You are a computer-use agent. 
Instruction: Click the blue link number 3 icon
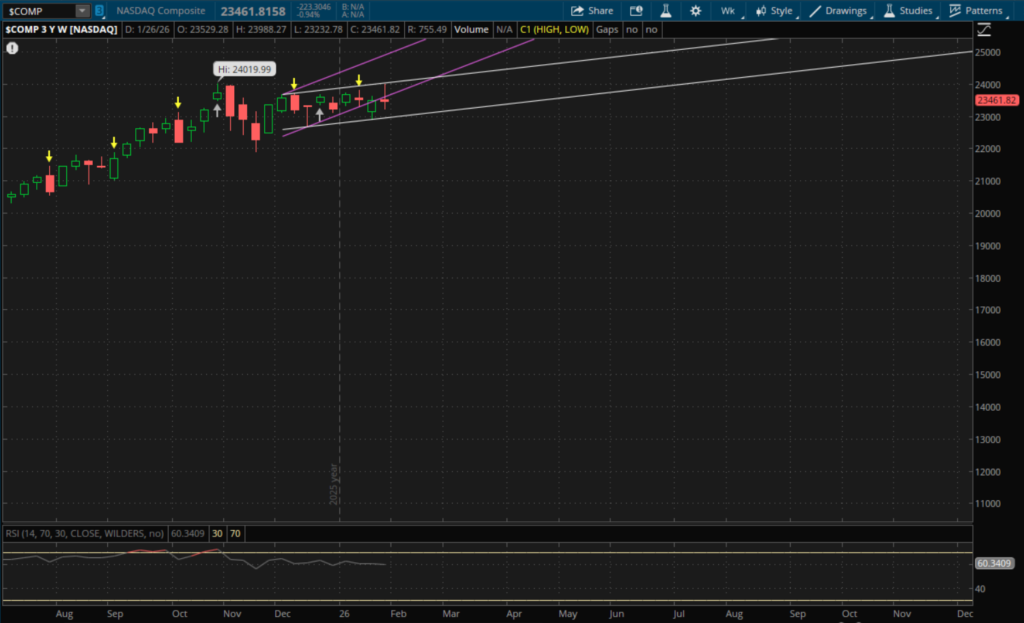(99, 11)
